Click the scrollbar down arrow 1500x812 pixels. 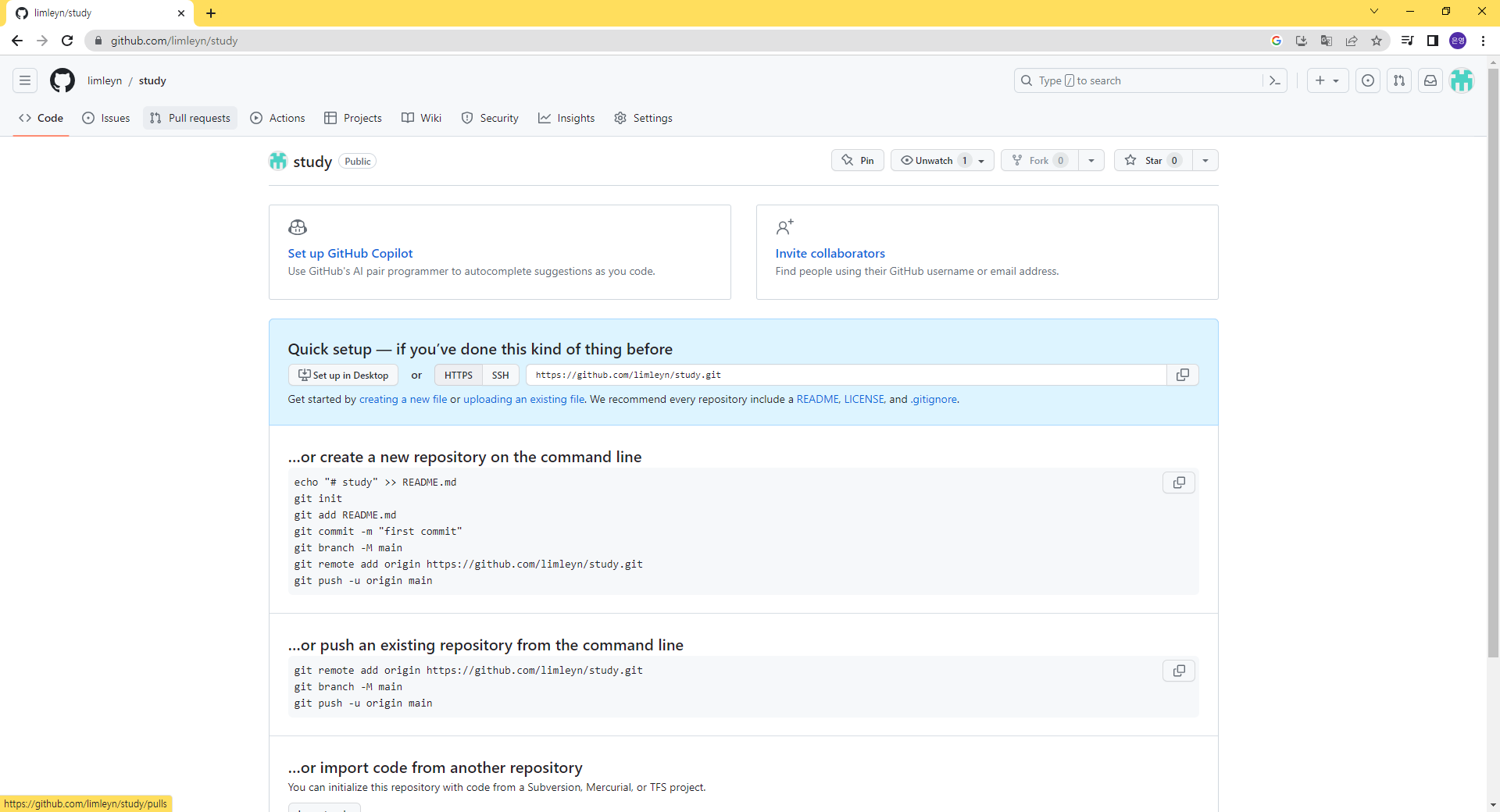pyautogui.click(x=1493, y=804)
